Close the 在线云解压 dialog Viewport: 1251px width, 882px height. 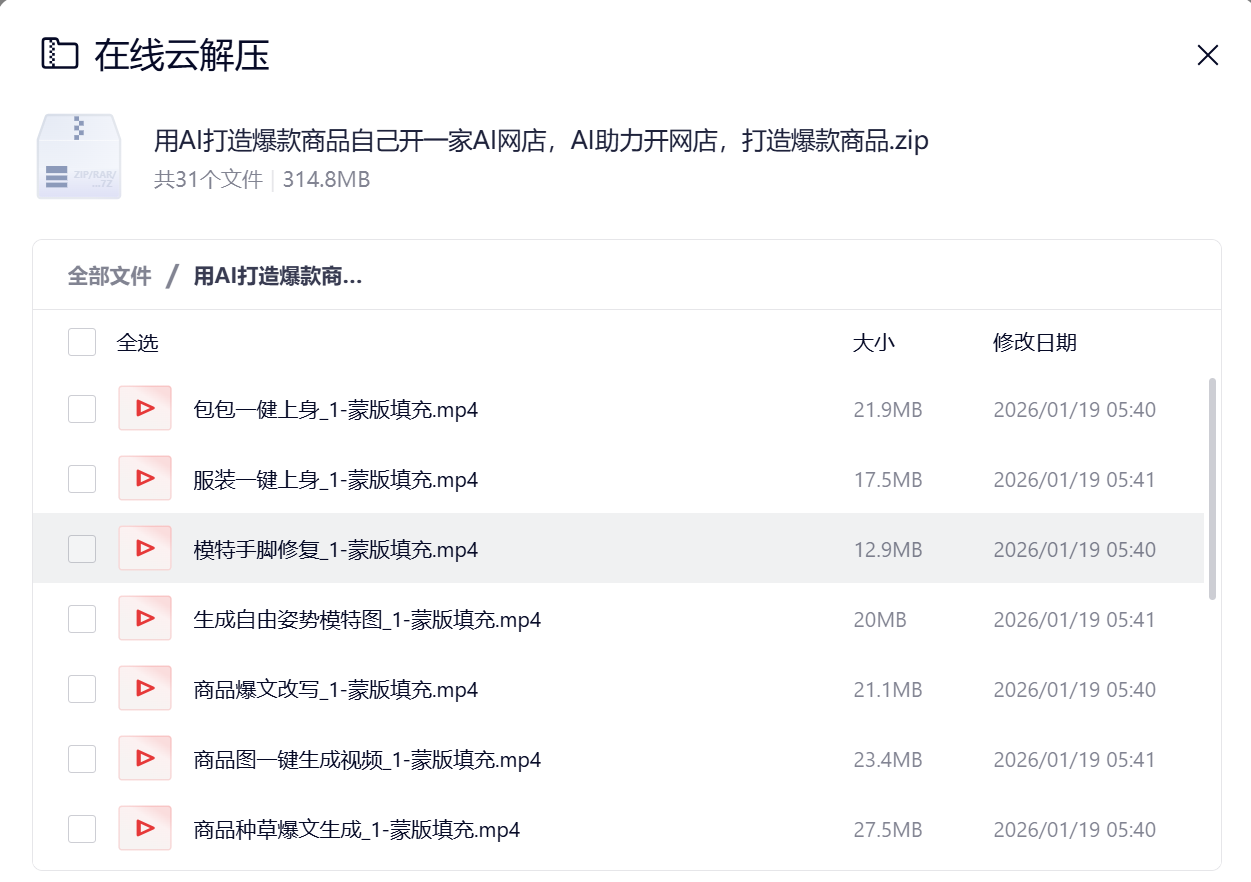pyautogui.click(x=1208, y=55)
